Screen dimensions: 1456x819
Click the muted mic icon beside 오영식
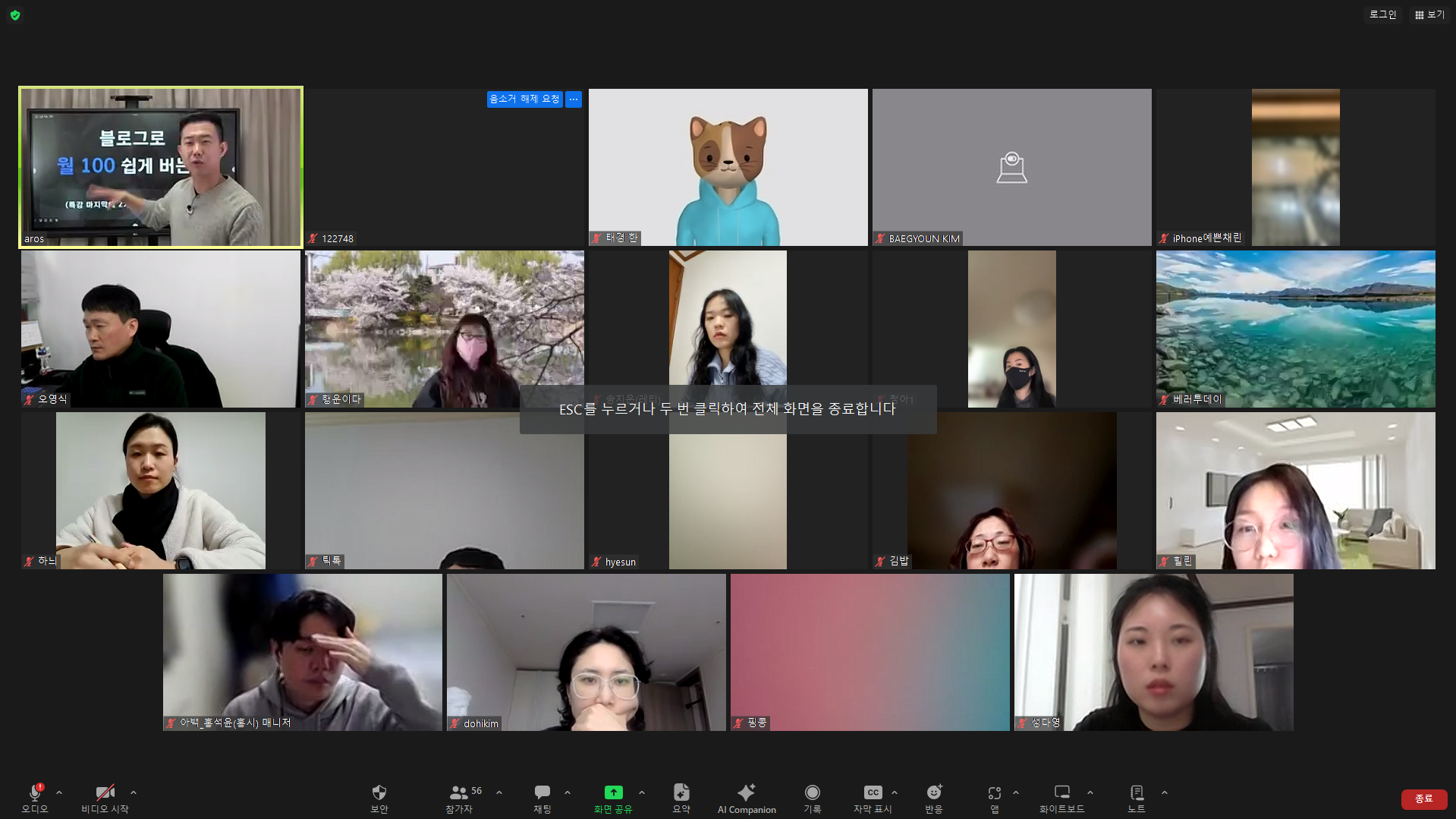[29, 399]
